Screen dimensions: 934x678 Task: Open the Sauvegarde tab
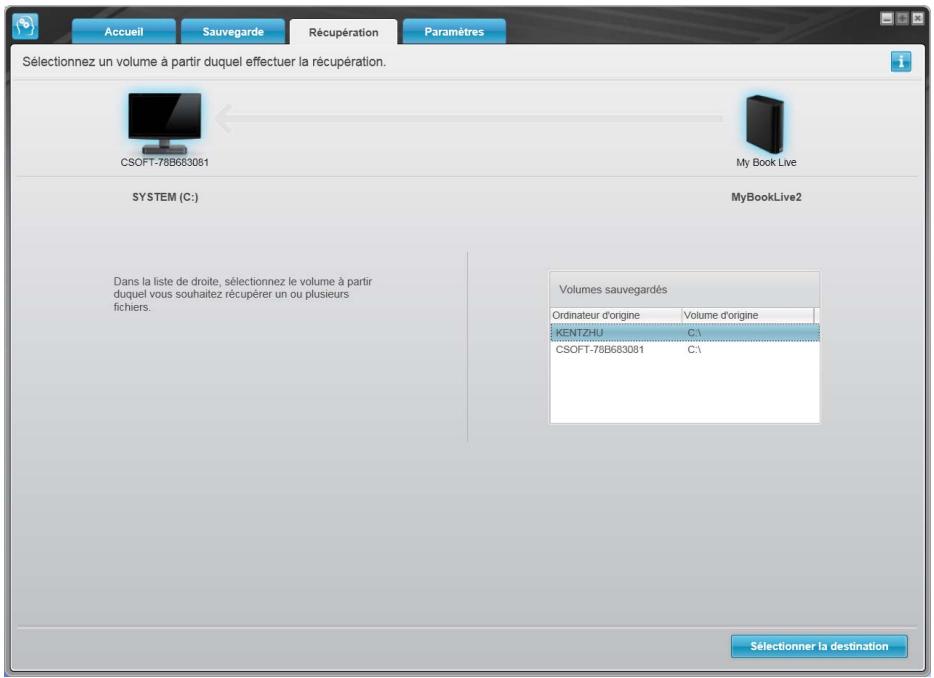coord(233,32)
